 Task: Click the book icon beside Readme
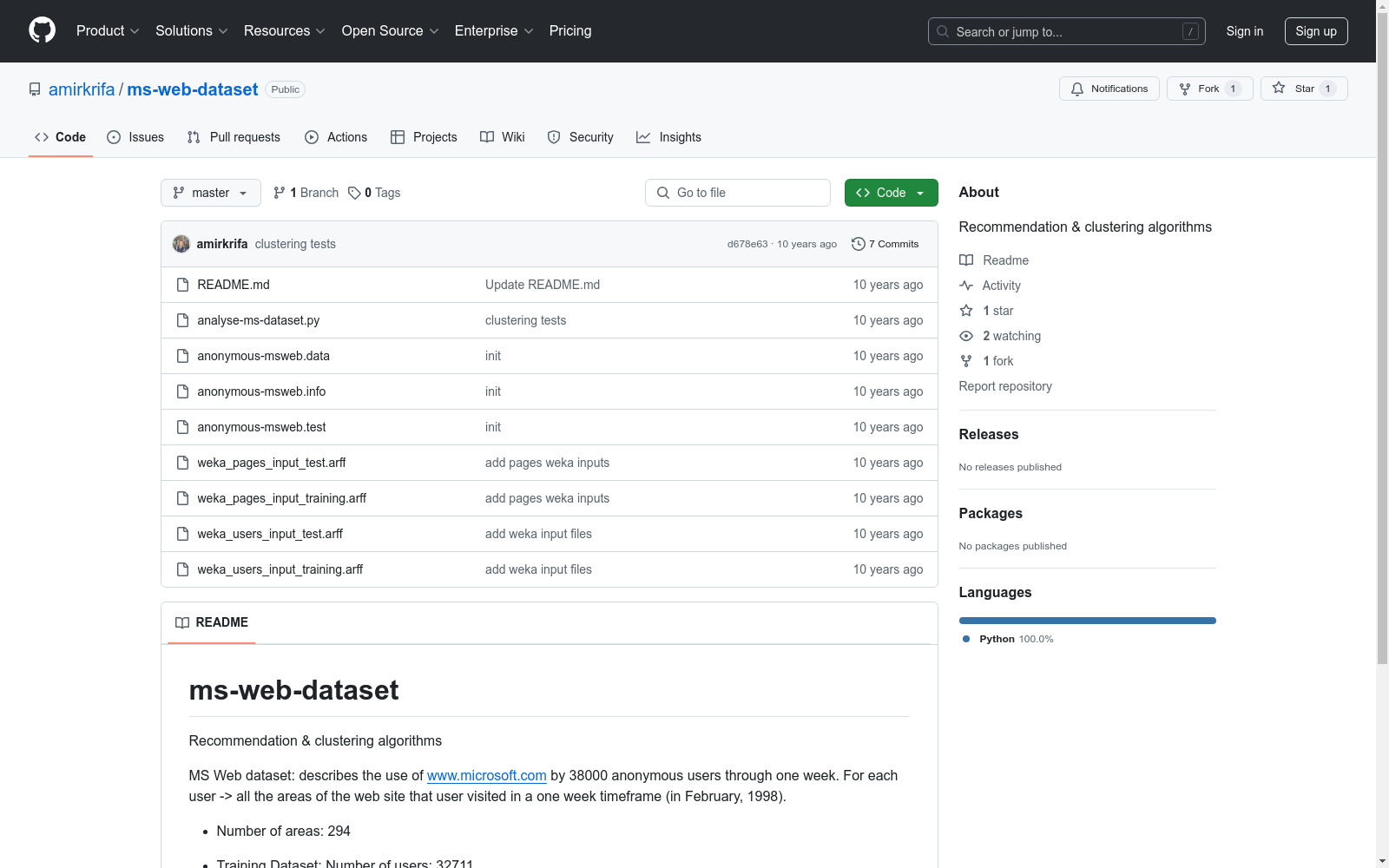click(x=966, y=260)
